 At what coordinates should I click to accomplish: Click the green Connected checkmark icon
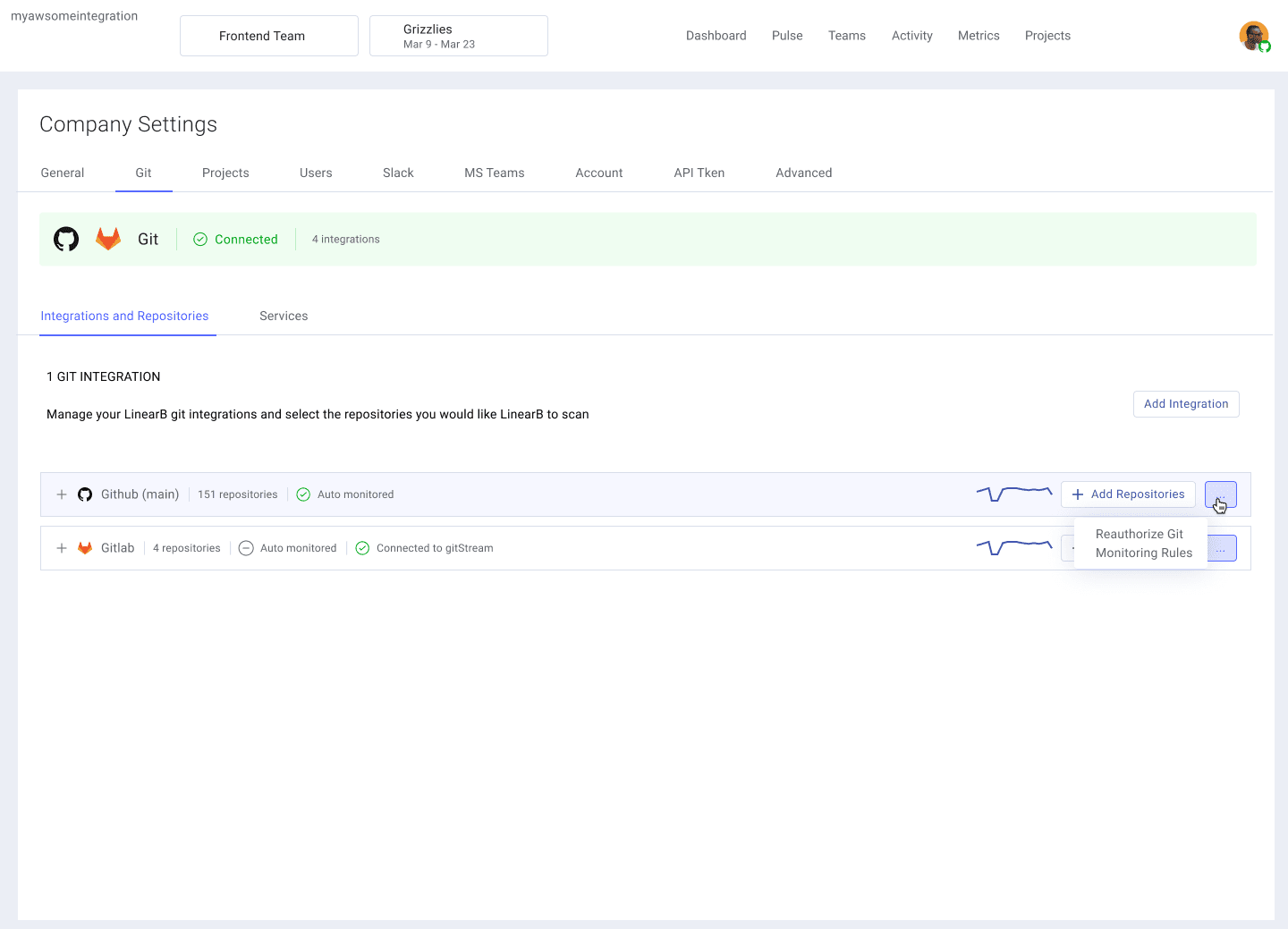point(200,239)
